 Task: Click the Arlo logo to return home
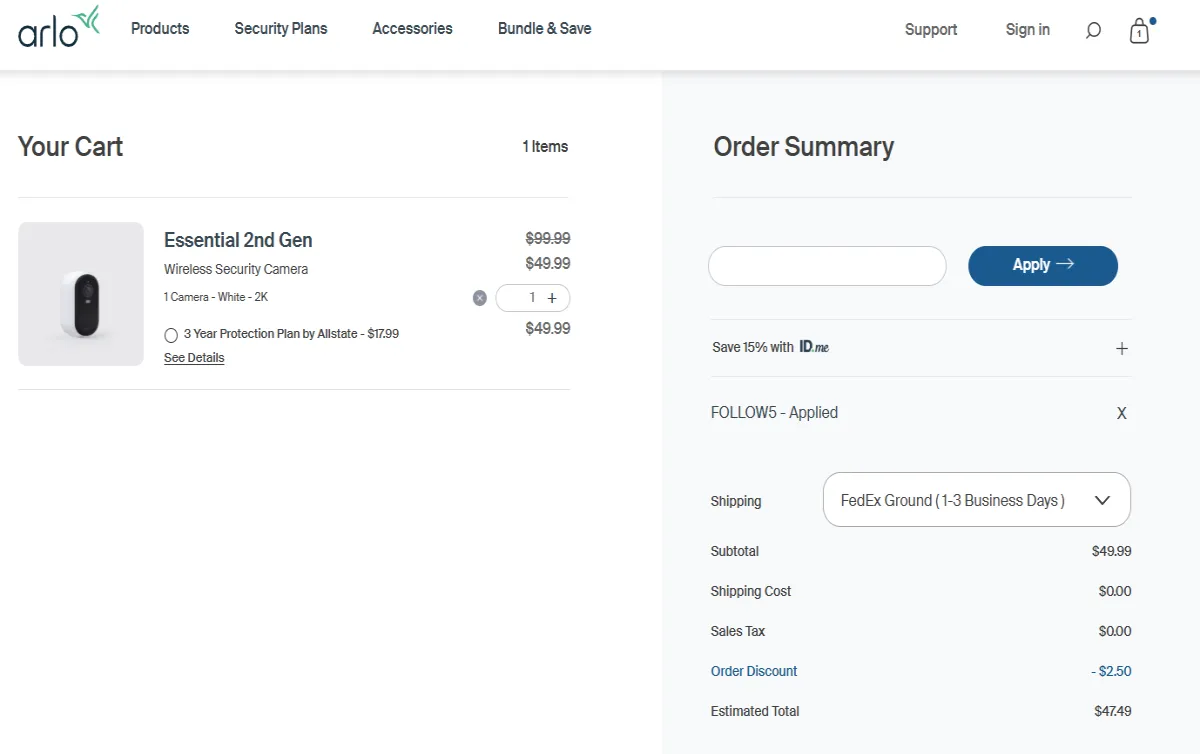click(x=57, y=29)
